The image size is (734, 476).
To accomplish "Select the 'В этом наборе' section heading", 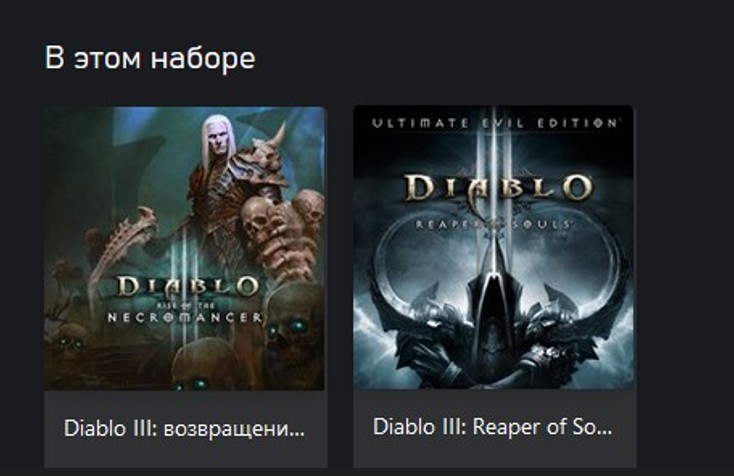I will click(150, 58).
